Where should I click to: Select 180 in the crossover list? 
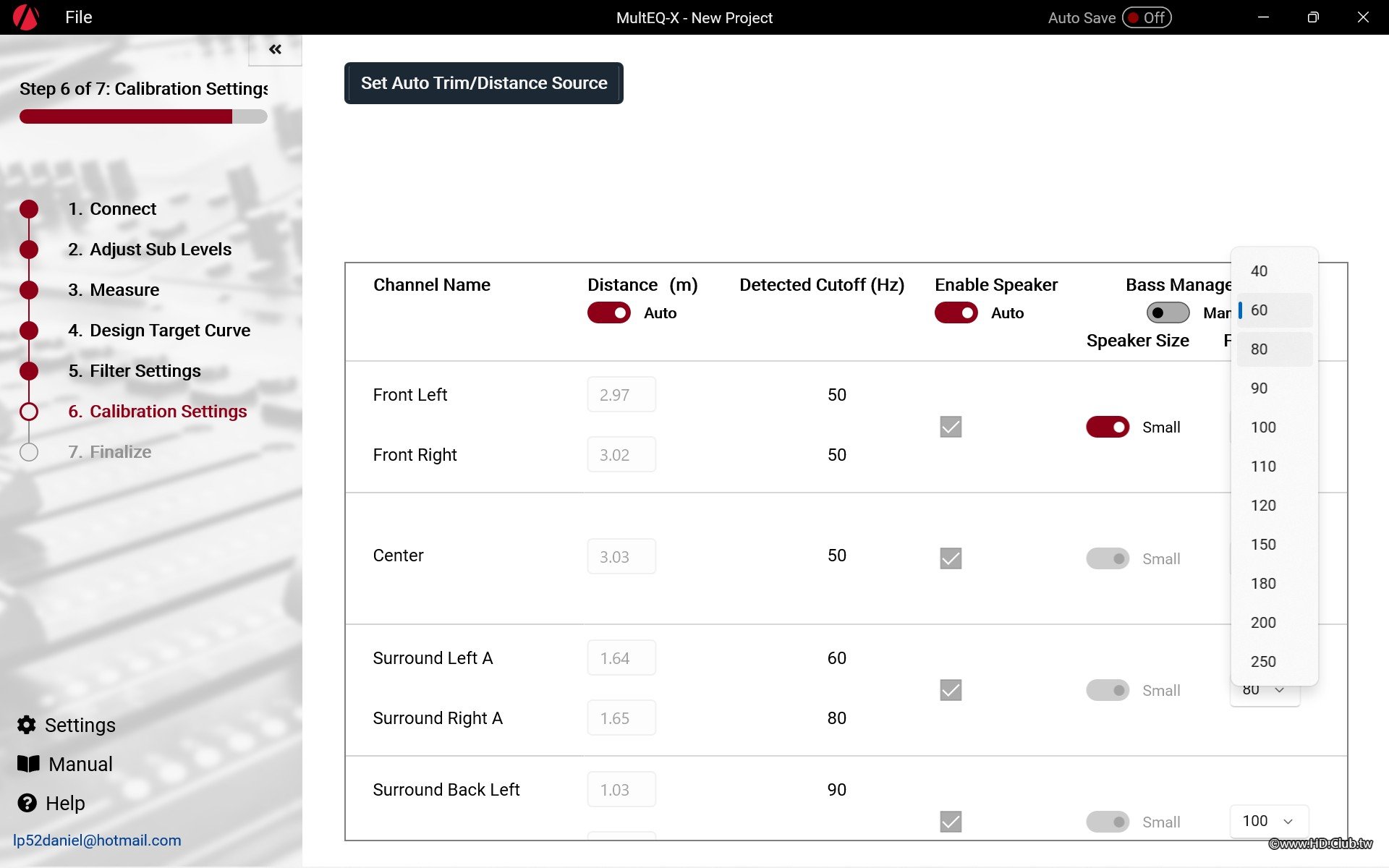coord(1275,583)
